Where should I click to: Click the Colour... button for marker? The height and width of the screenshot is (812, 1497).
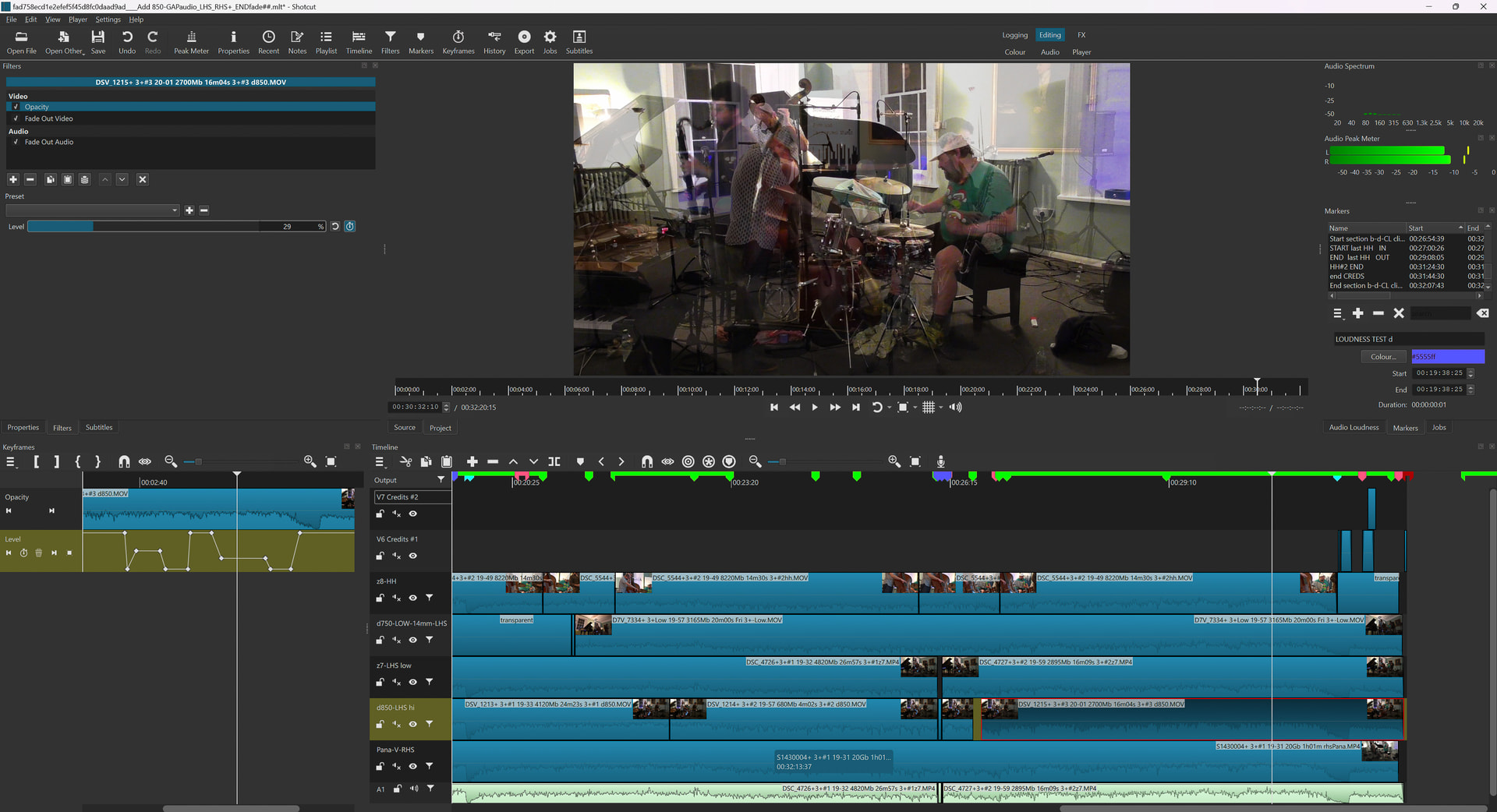tap(1383, 357)
